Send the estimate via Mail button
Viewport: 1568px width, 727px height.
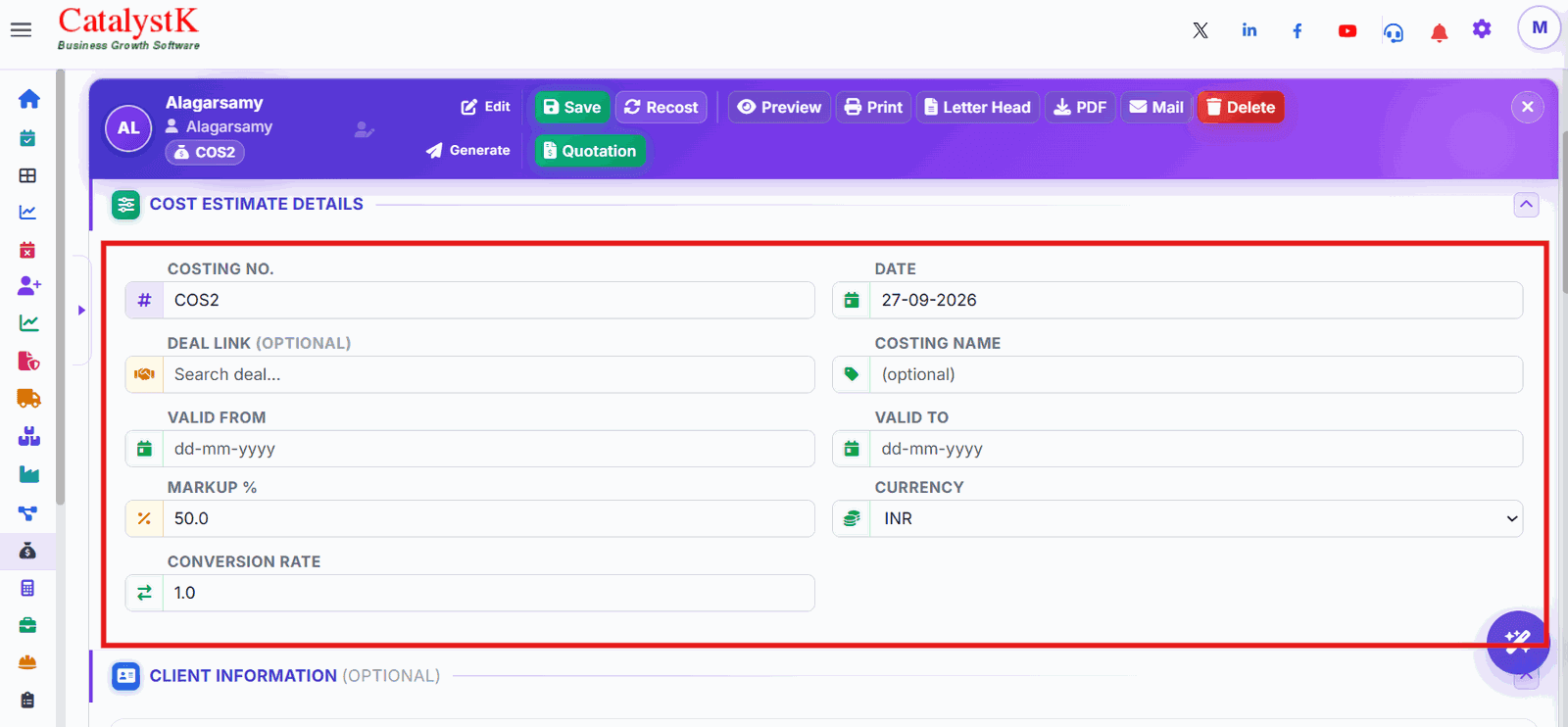(1156, 107)
